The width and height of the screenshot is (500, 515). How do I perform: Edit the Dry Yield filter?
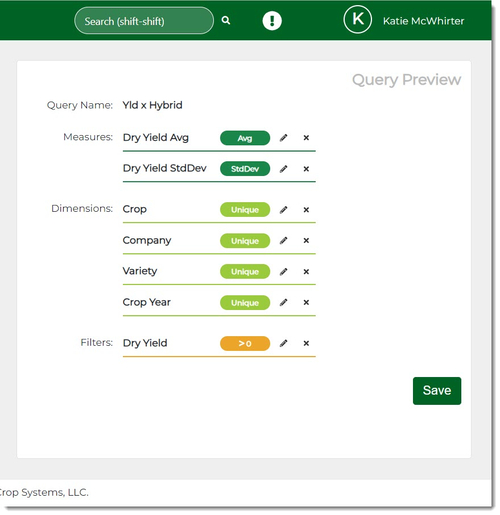[283, 343]
